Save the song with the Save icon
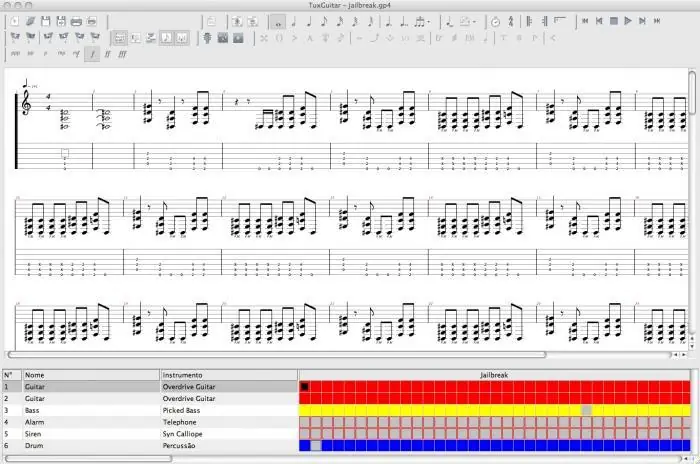Viewport: 700px width, 464px height. 46,21
